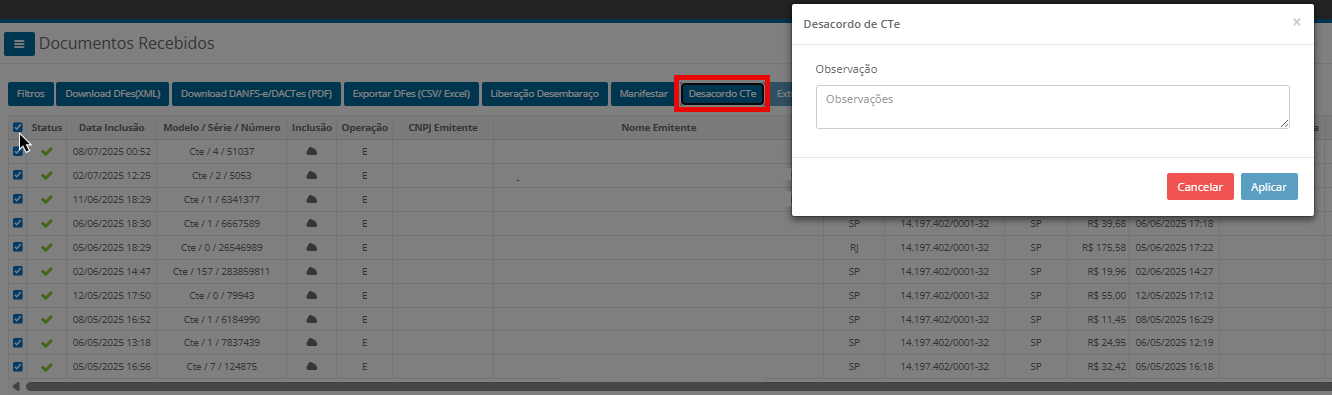Apply the Desacordo de CTe observation
1332x395 pixels.
pyautogui.click(x=1269, y=187)
